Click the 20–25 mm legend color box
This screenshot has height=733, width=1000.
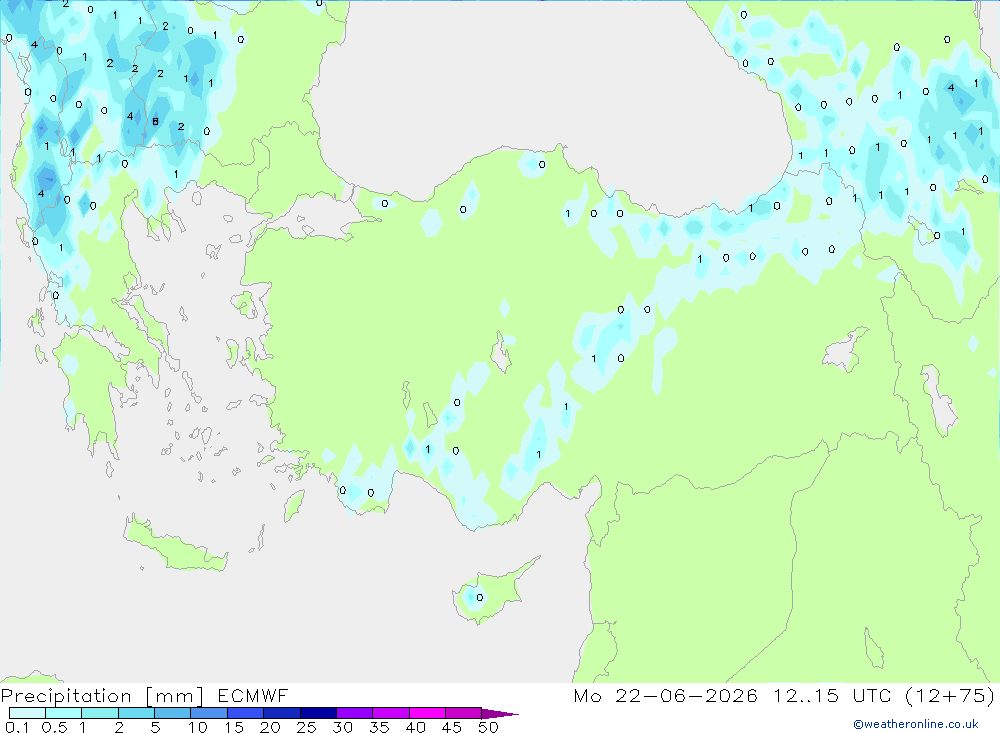click(281, 713)
